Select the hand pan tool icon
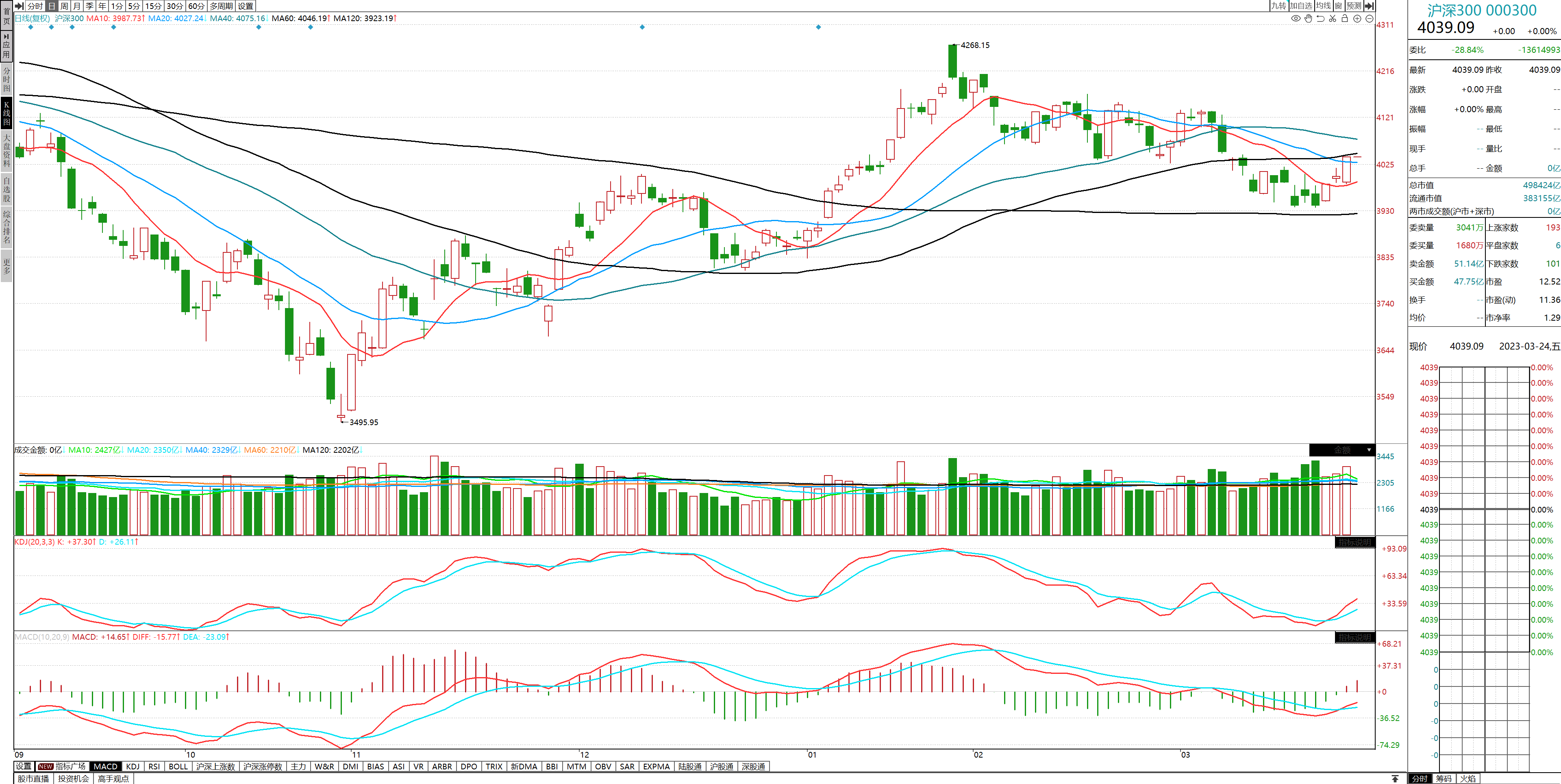 click(1308, 18)
